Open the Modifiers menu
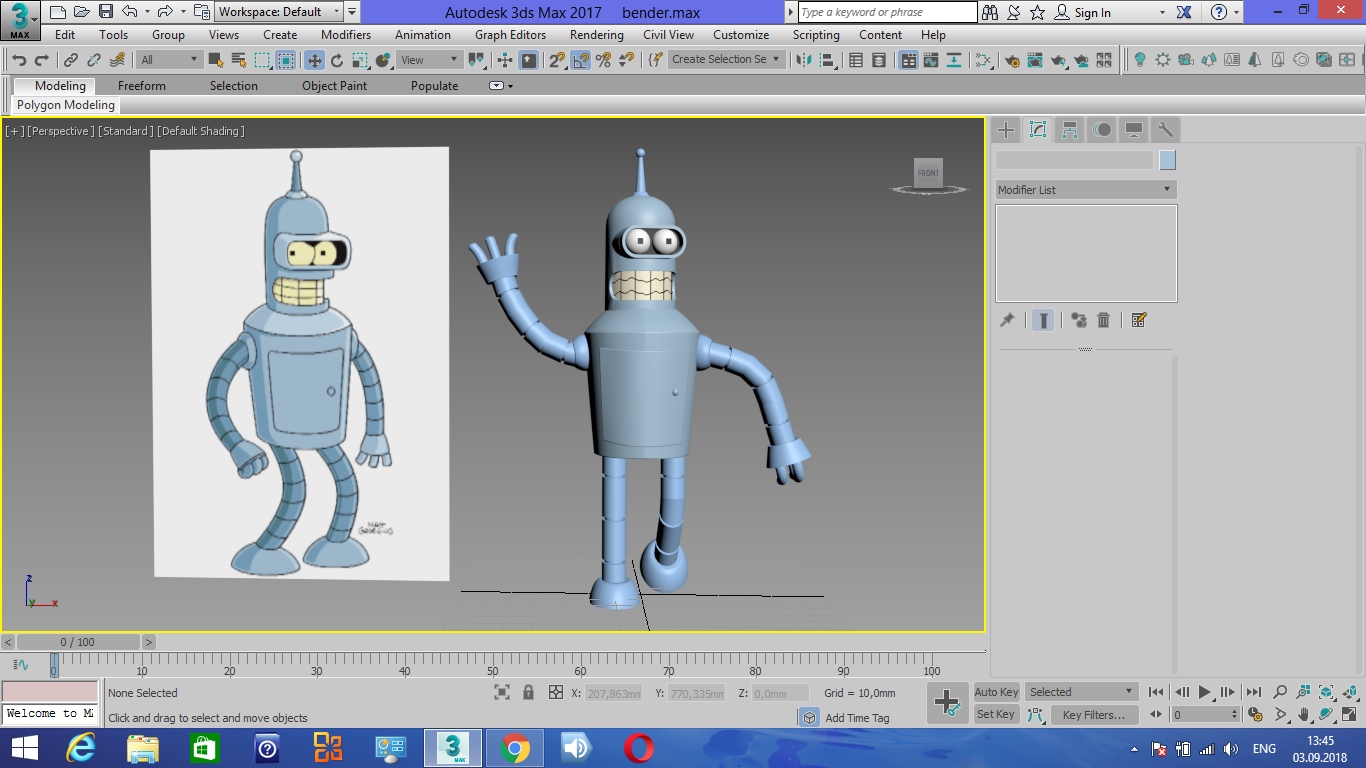Viewport: 1366px width, 768px height. coord(346,34)
